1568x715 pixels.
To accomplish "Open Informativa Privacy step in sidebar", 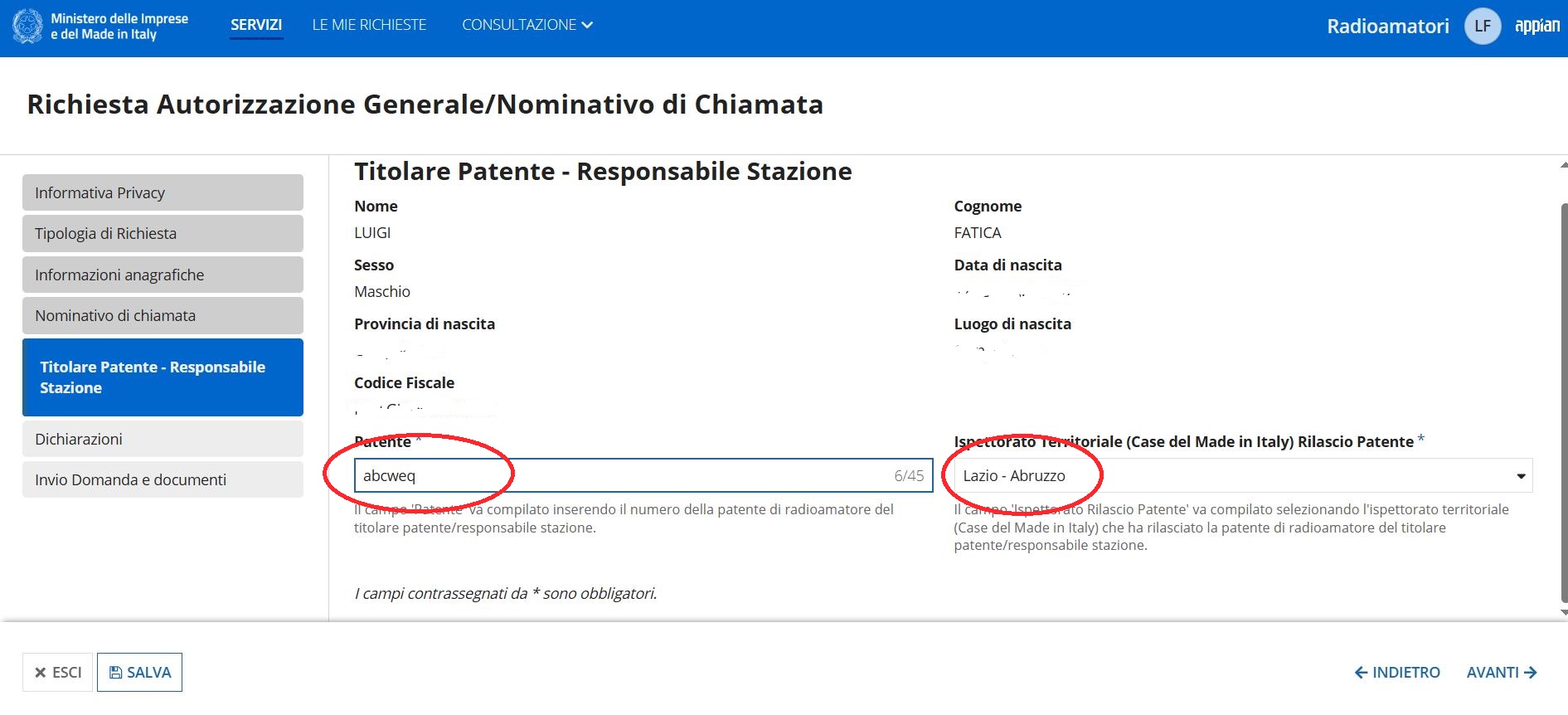I will [163, 192].
